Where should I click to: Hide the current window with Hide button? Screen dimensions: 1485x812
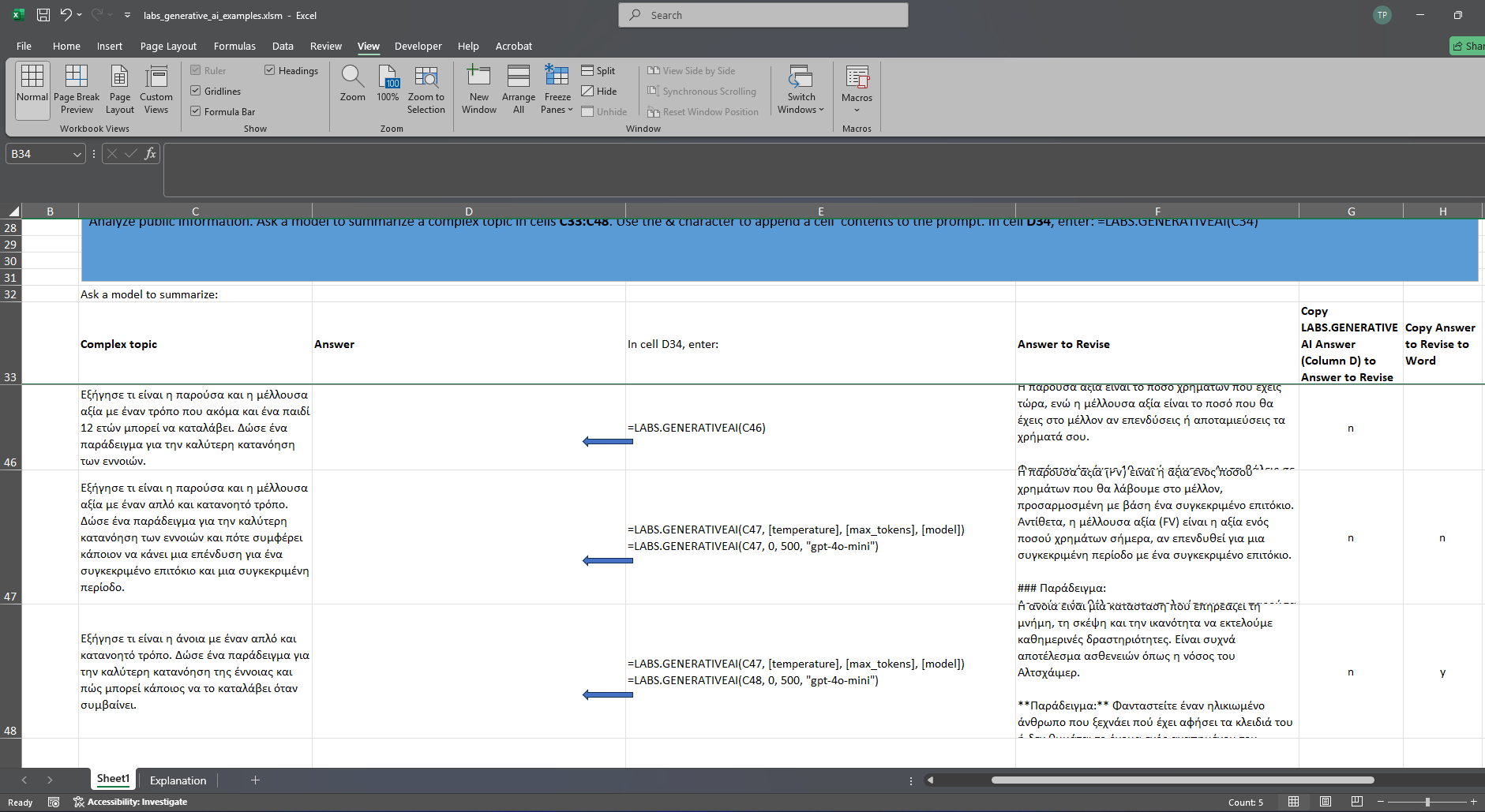tap(598, 92)
